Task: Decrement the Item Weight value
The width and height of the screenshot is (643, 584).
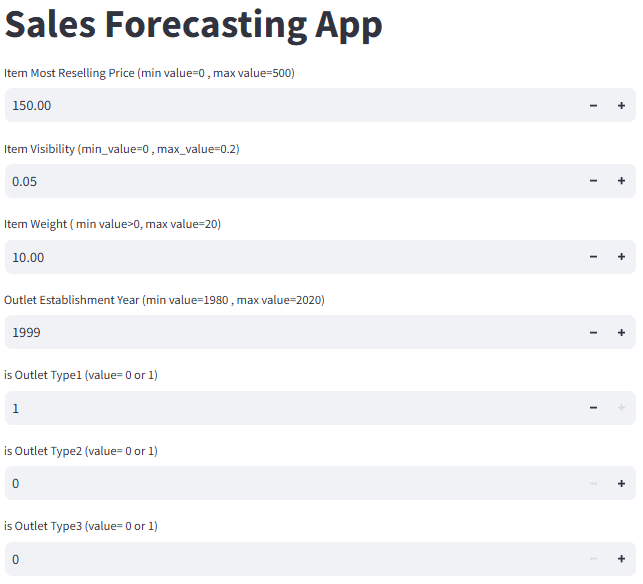Action: coord(593,257)
